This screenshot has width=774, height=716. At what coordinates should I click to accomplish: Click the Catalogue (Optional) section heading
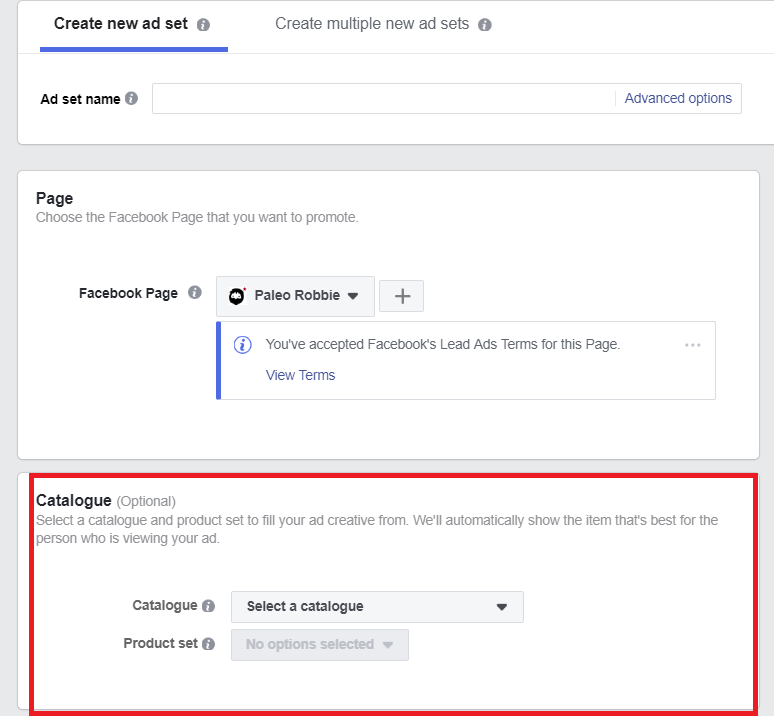[x=105, y=500]
